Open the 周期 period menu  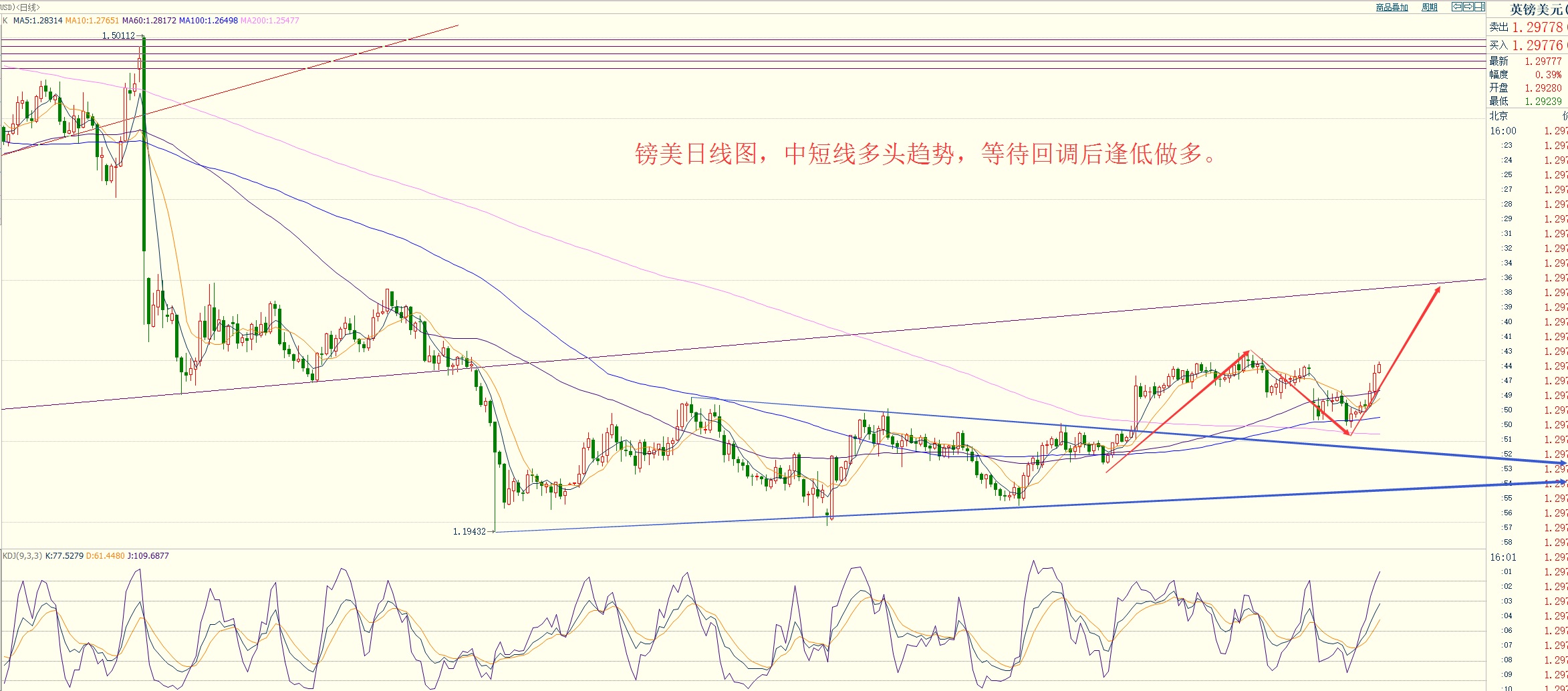(x=1429, y=7)
